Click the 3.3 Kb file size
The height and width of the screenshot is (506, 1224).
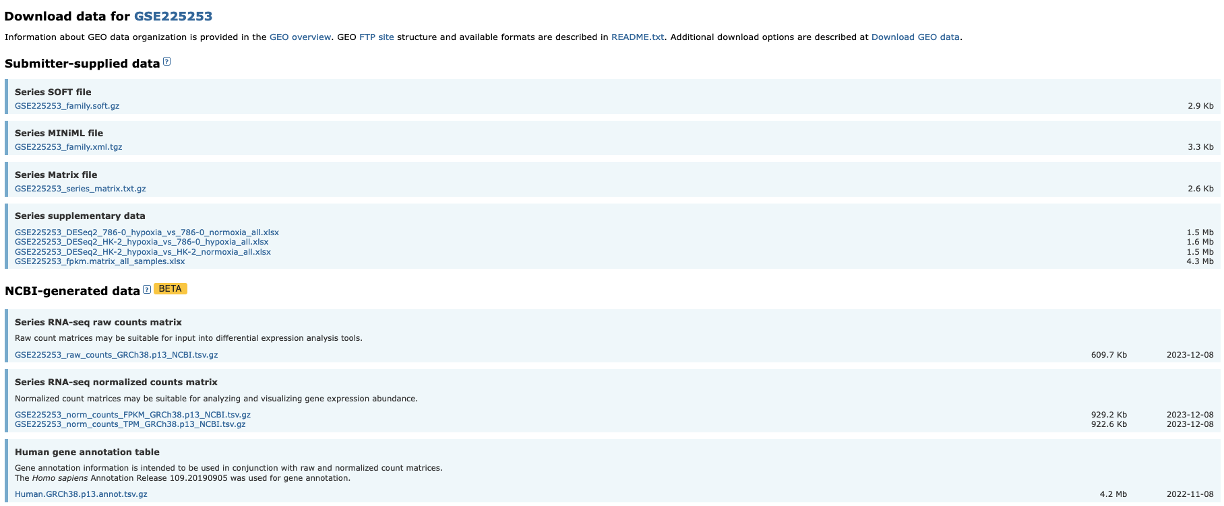point(1201,147)
